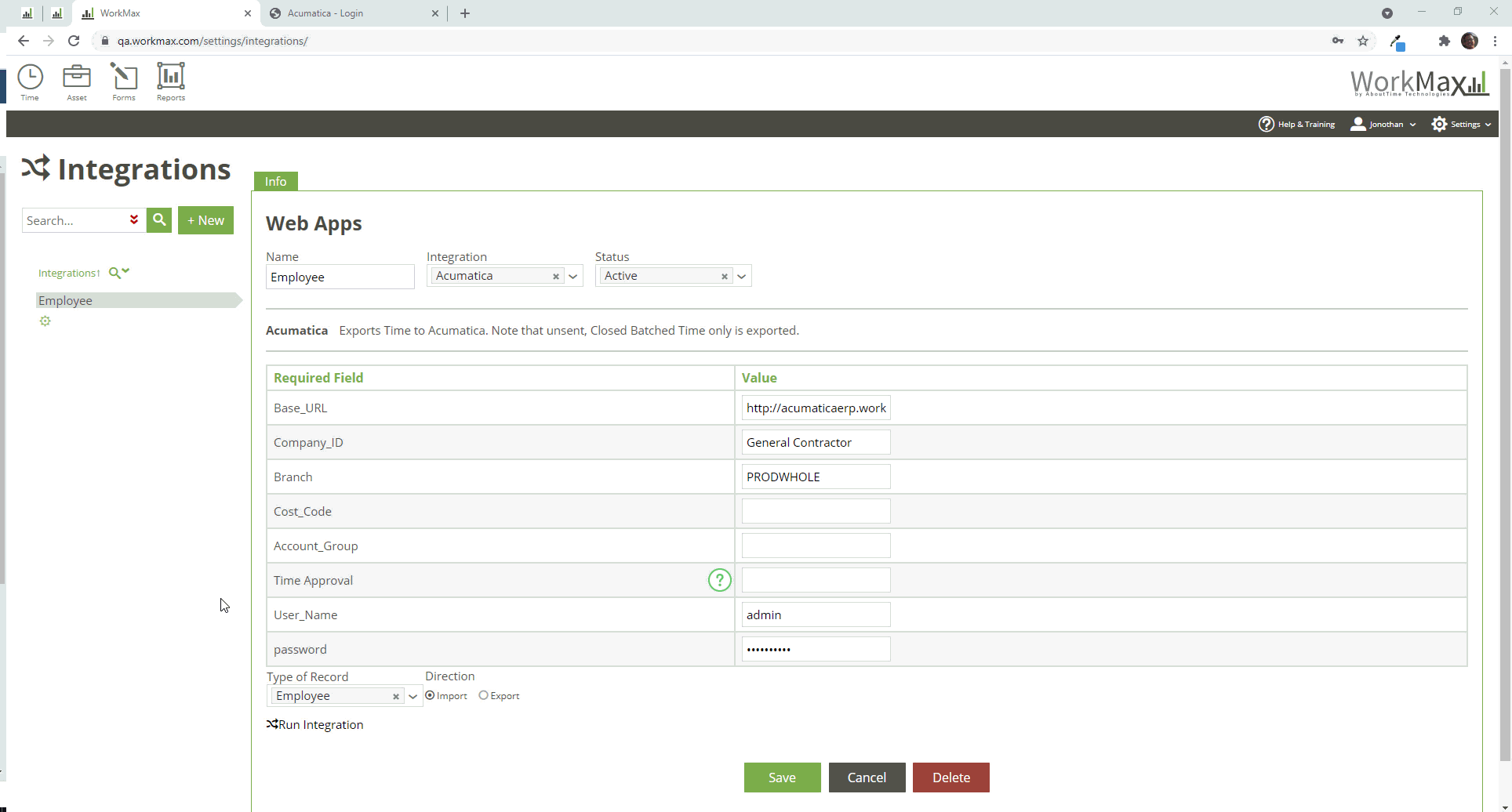Open the Time module icon
The image size is (1512, 812).
coord(30,82)
